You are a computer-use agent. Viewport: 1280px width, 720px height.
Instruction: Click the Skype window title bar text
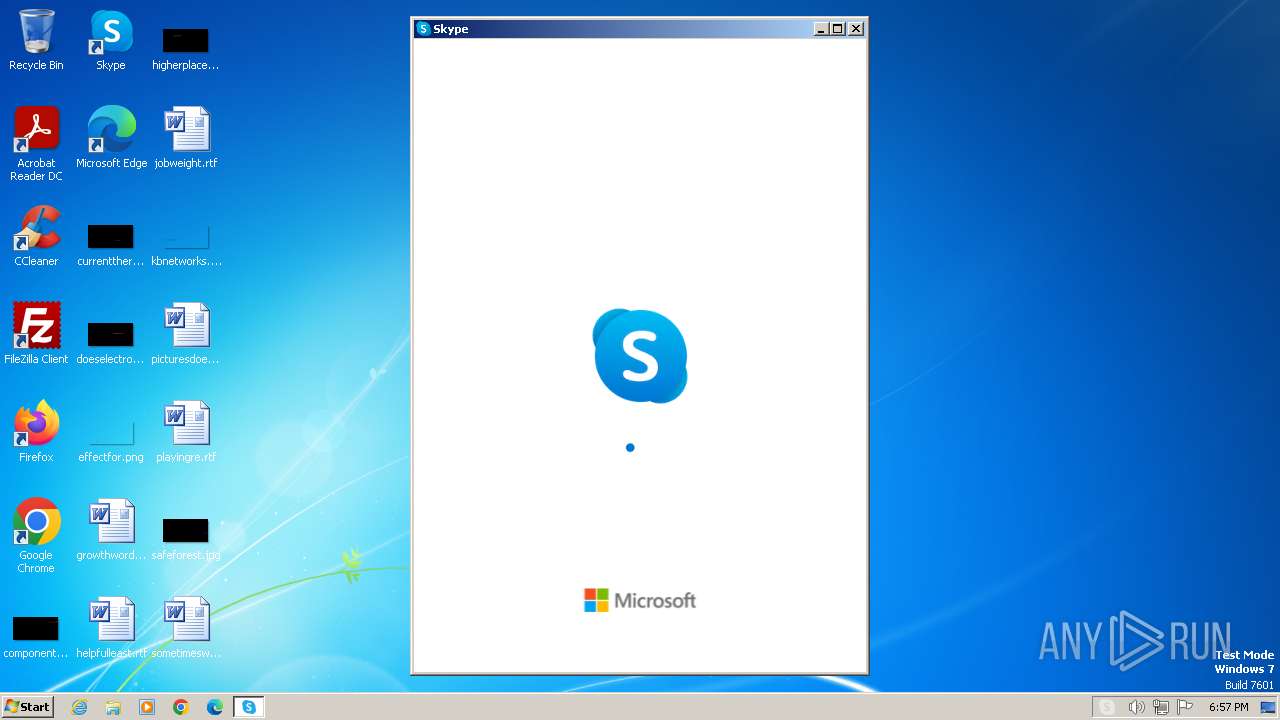(x=451, y=29)
